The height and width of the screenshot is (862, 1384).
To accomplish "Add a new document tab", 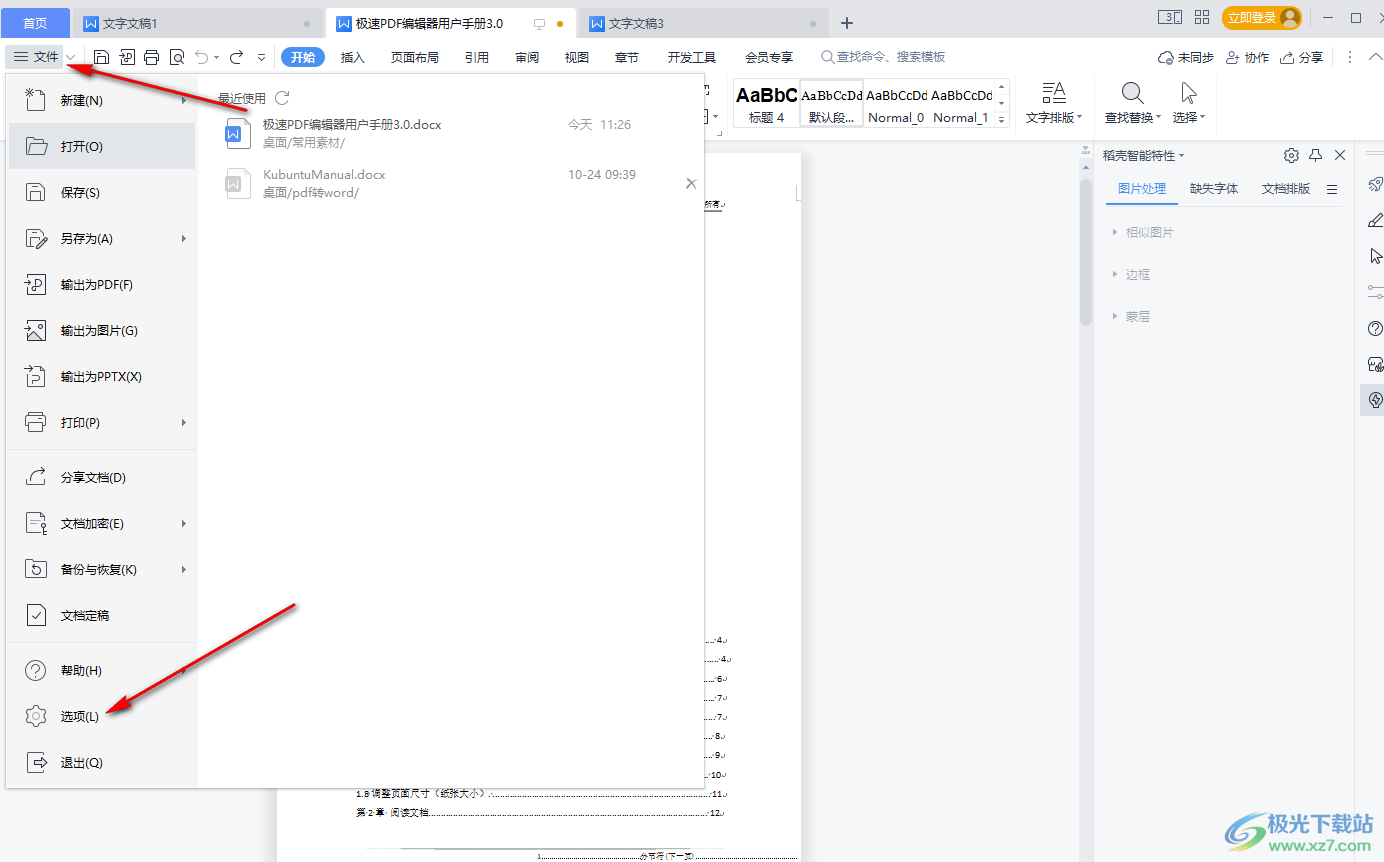I will click(x=847, y=23).
